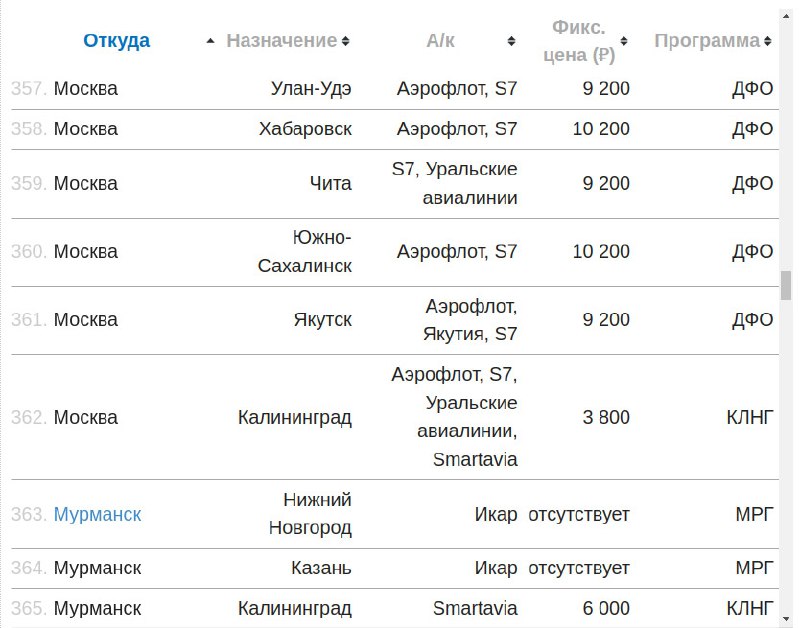This screenshot has height=628, width=800.
Task: Click scrollbar down arrow at bottom right
Action: point(786,620)
